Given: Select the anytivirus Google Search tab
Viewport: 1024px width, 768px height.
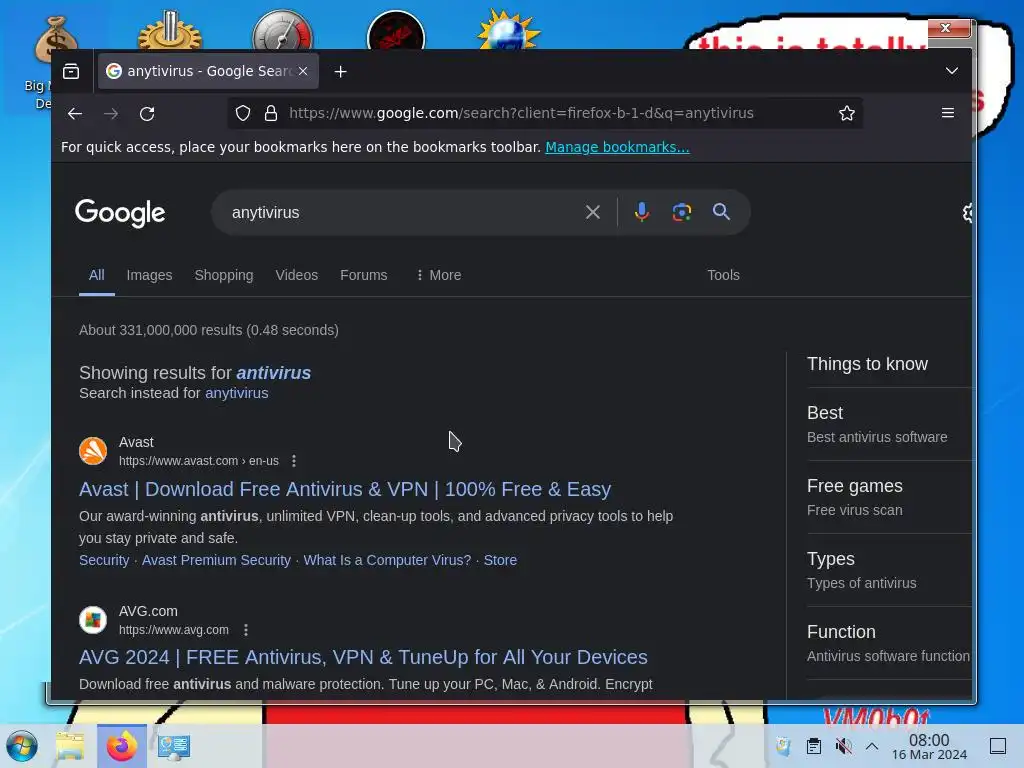Looking at the screenshot, I should tap(208, 71).
